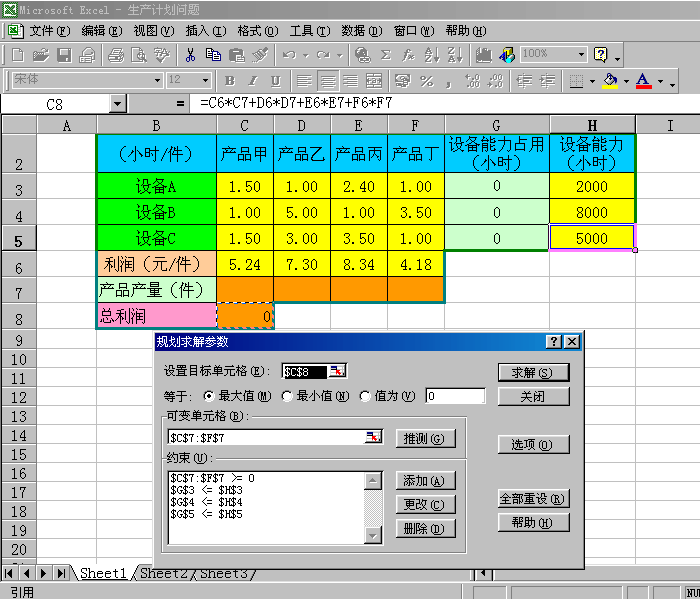This screenshot has height=599, width=700.
Task: Open the 插入 menu
Action: (x=205, y=31)
